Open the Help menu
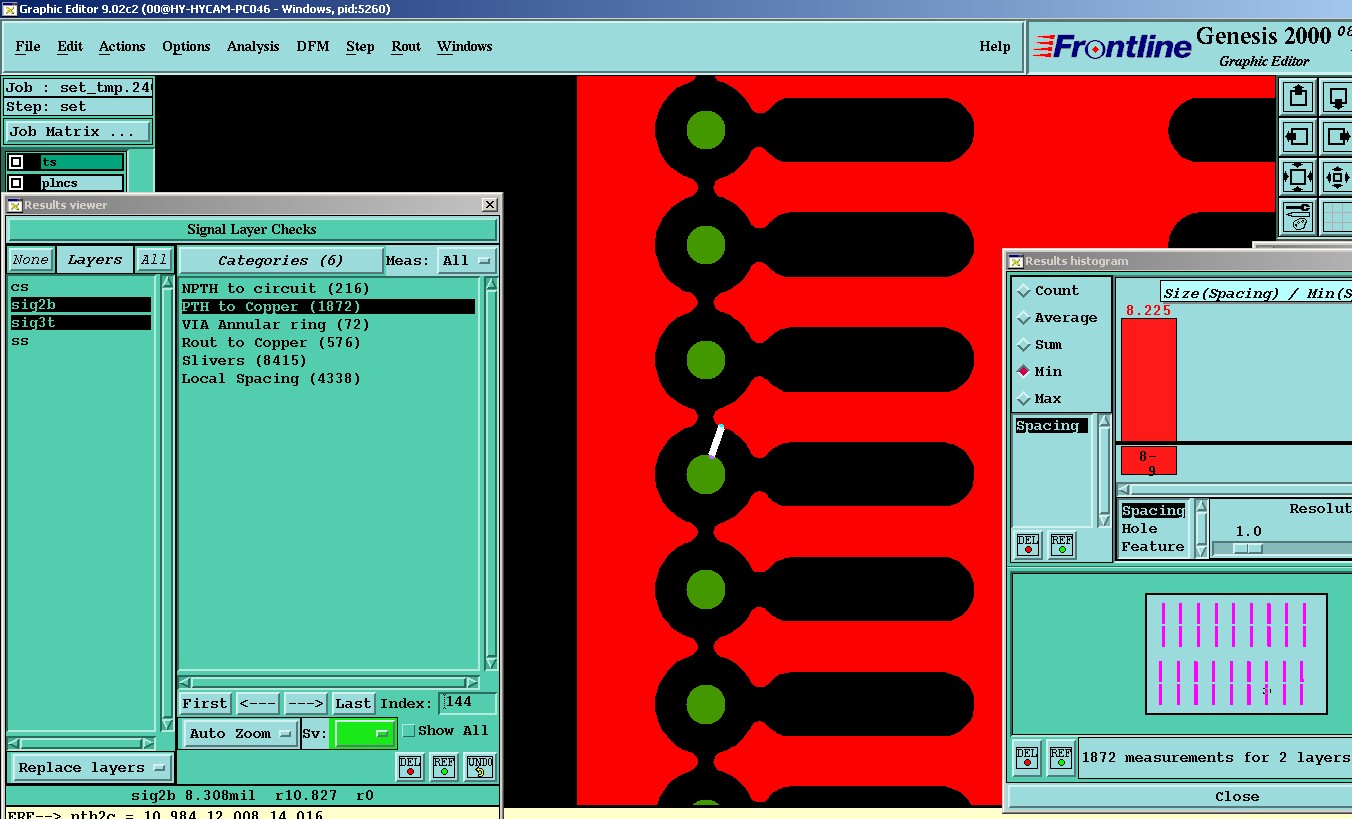The width and height of the screenshot is (1352, 819). (x=995, y=47)
